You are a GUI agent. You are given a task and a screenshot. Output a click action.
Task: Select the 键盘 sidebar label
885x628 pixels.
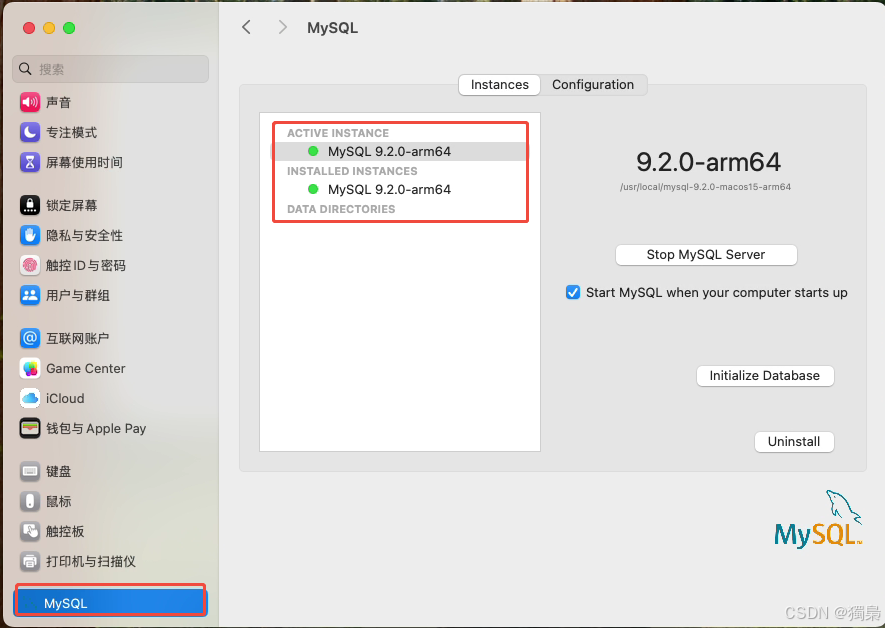(x=59, y=471)
